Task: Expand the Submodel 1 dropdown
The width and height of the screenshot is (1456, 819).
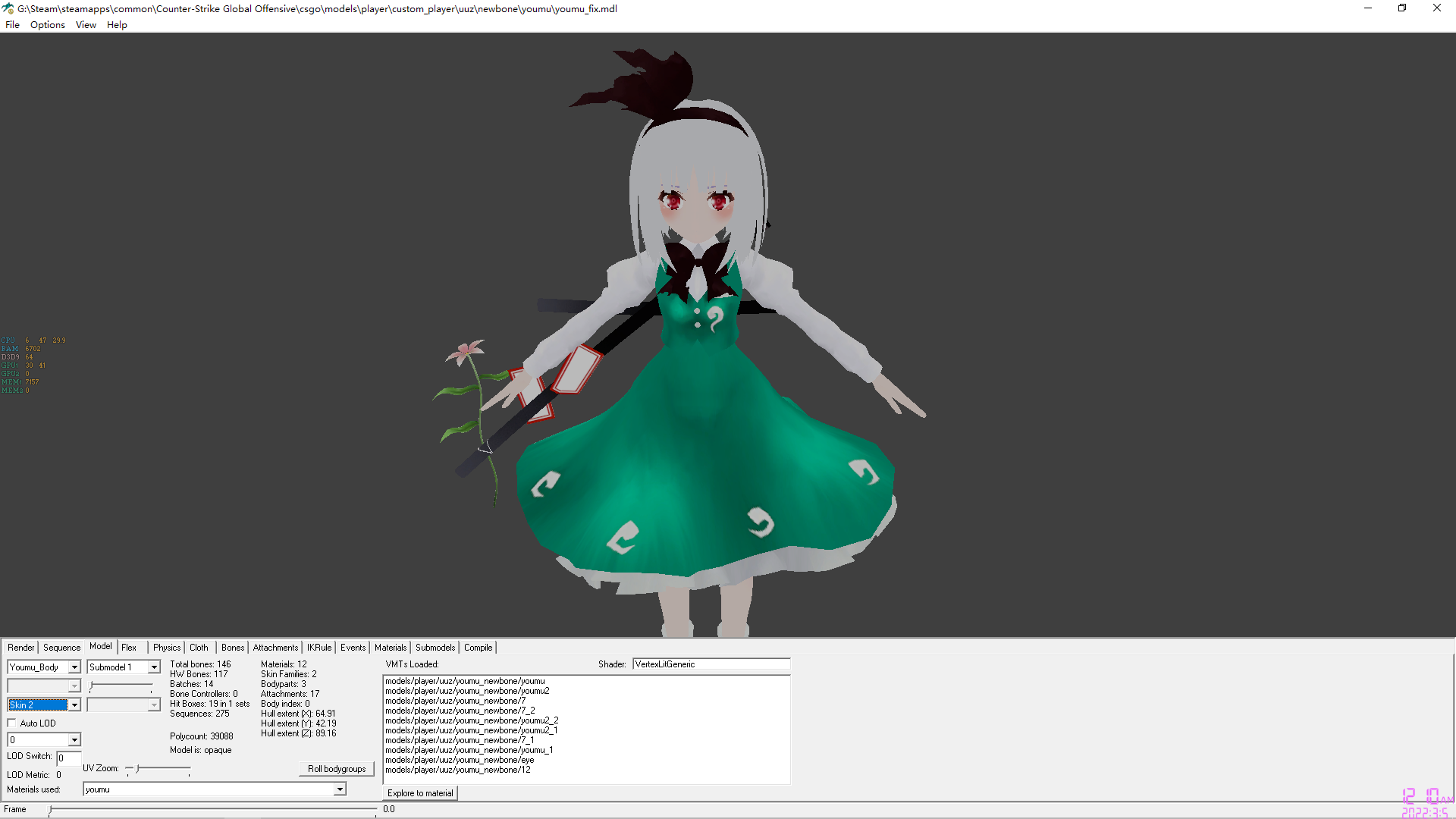Action: [154, 667]
